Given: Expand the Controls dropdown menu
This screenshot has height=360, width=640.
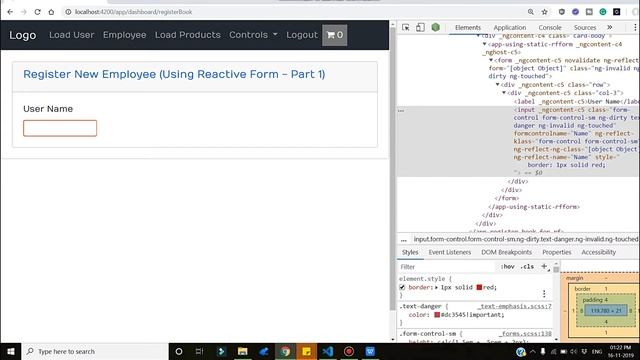Looking at the screenshot, I should pyautogui.click(x=253, y=35).
